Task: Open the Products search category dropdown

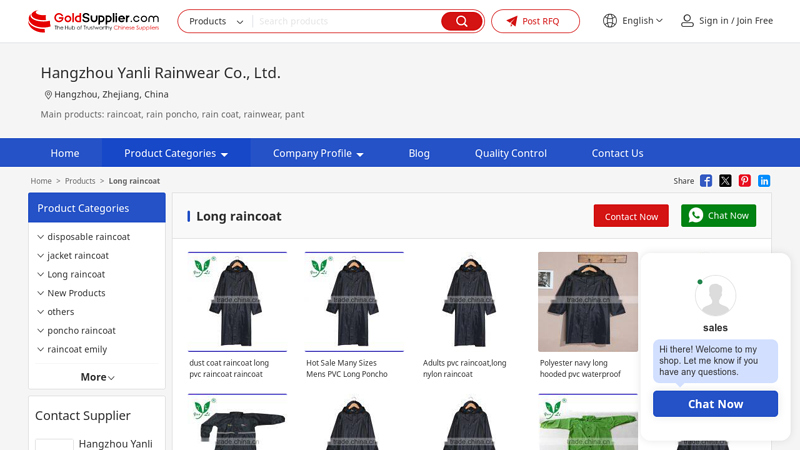Action: [216, 21]
